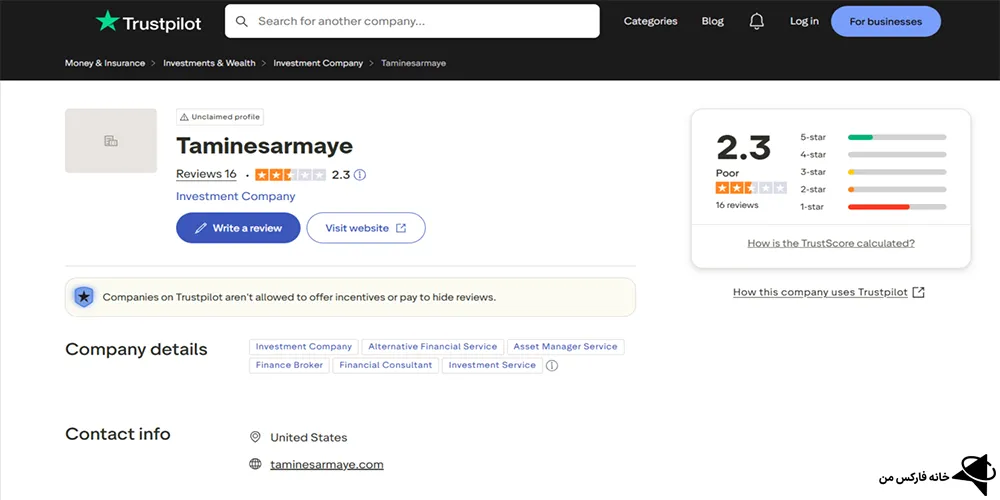1000x500 pixels.
Task: Click the TrustScore info icon beside 2.3
Action: [x=360, y=174]
